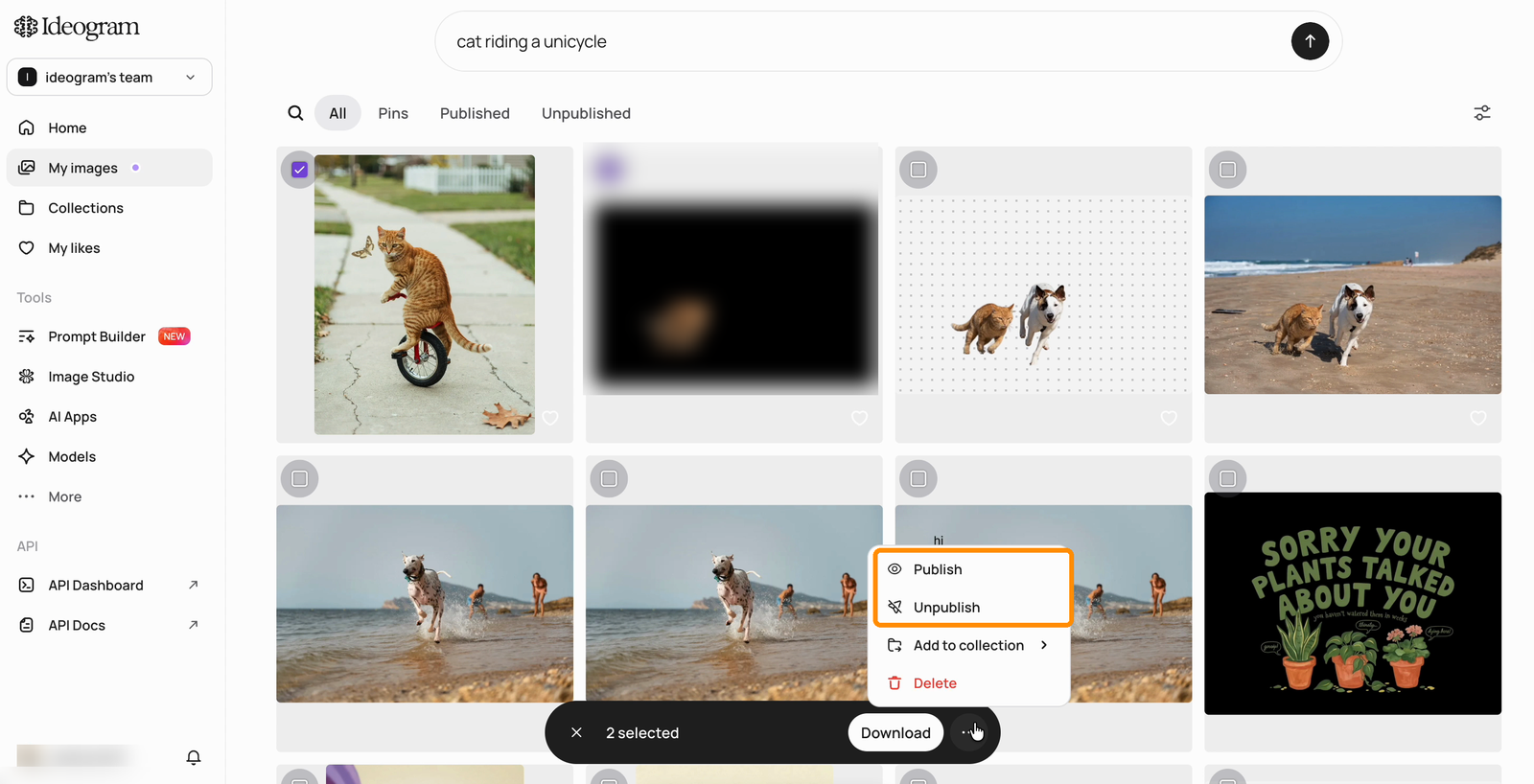The width and height of the screenshot is (1534, 784).
Task: Open Collections in the sidebar
Action: [109, 208]
